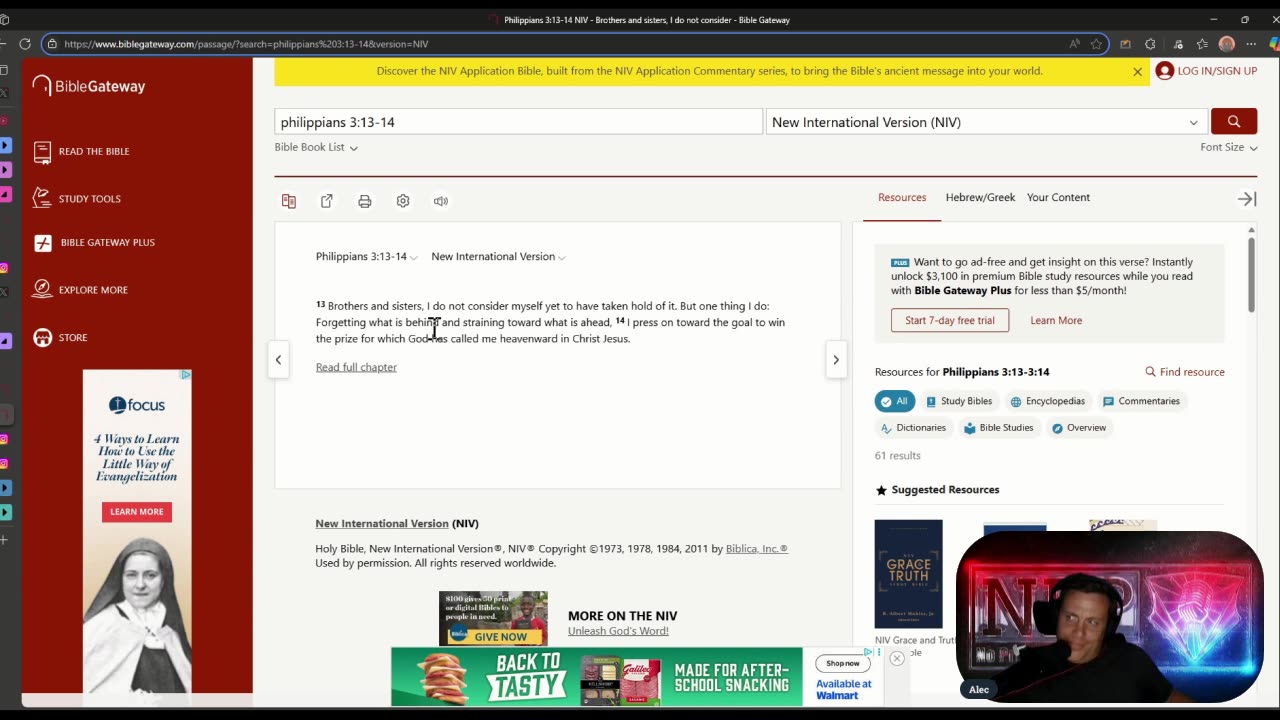Viewport: 1280px width, 720px height.
Task: Open the Read the Bible sidebar icon
Action: 42,152
